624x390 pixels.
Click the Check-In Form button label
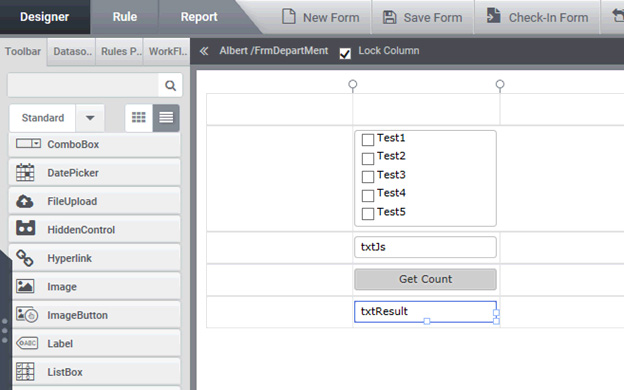tap(548, 18)
